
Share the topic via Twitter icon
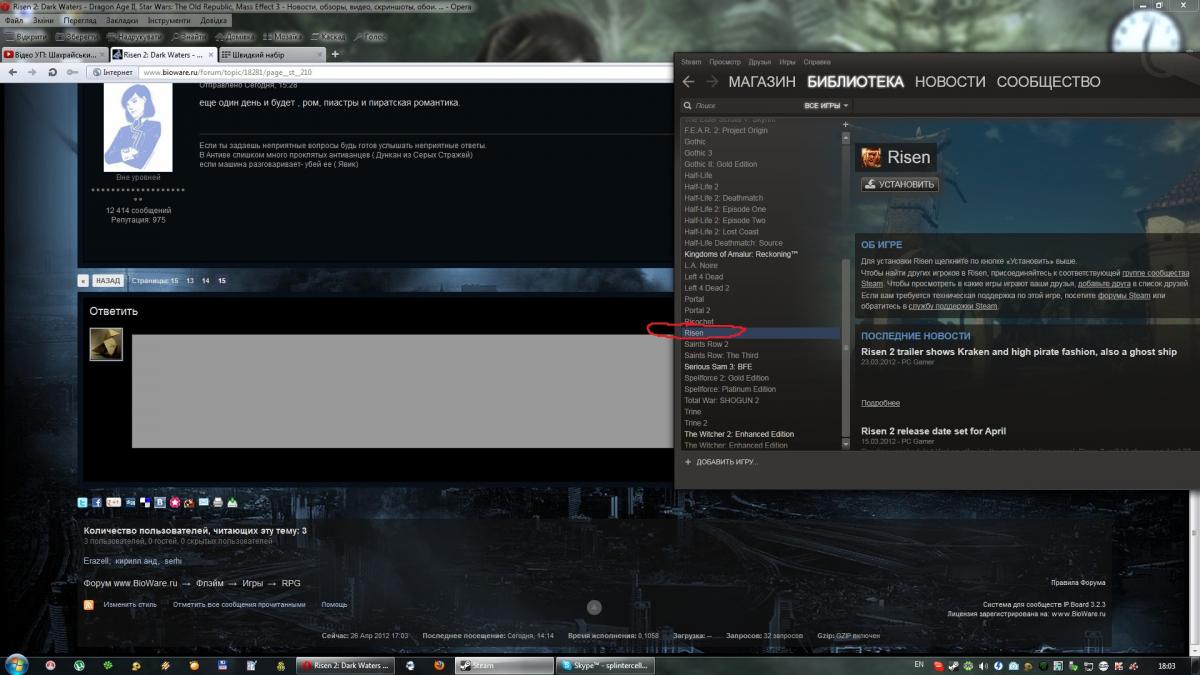tap(83, 502)
